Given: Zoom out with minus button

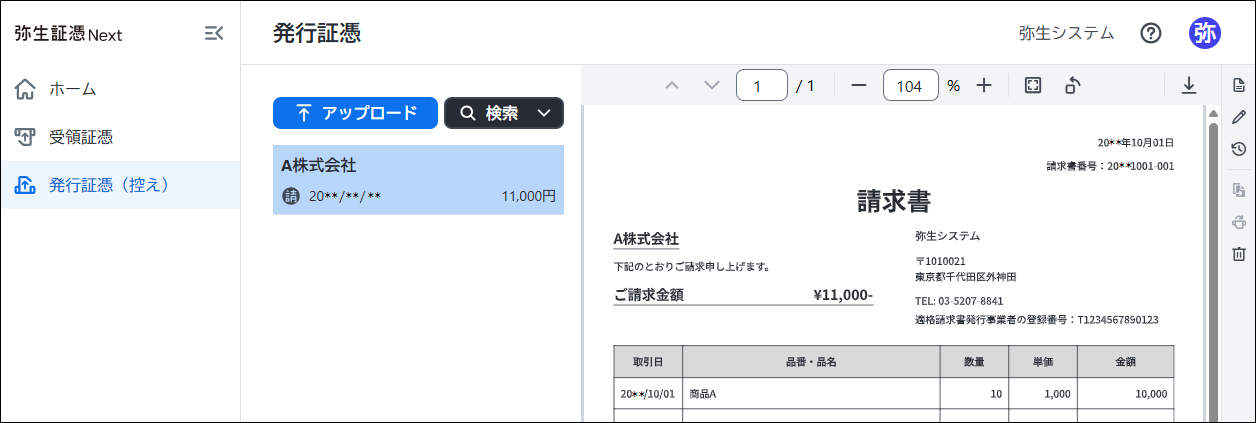Looking at the screenshot, I should tap(858, 86).
